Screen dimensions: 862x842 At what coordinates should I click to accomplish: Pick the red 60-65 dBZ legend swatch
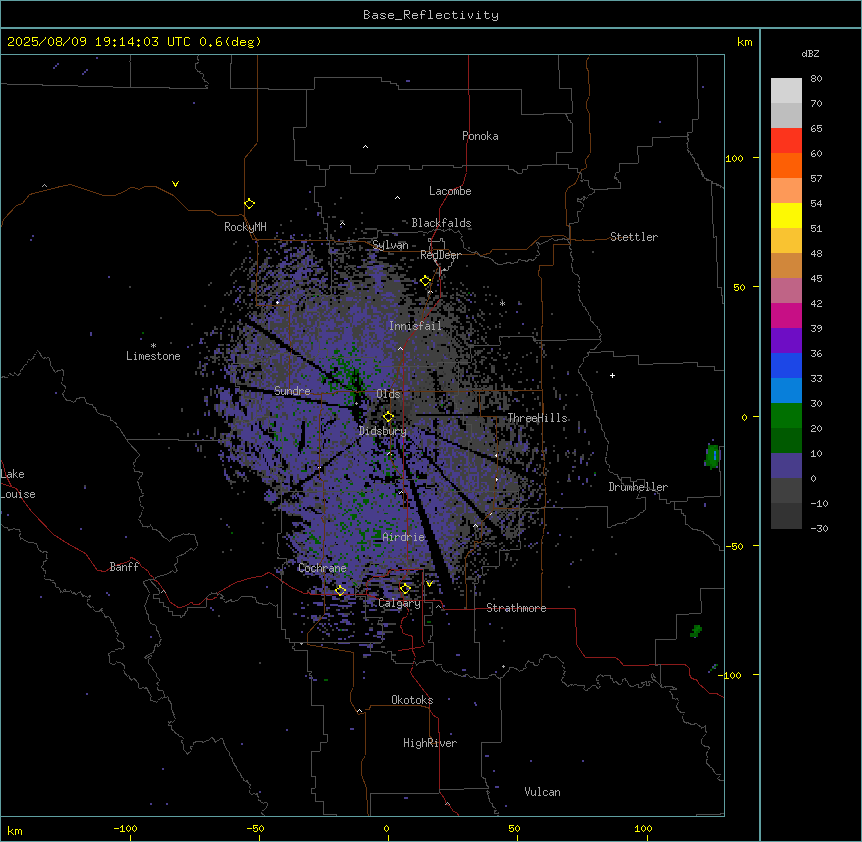coord(786,141)
